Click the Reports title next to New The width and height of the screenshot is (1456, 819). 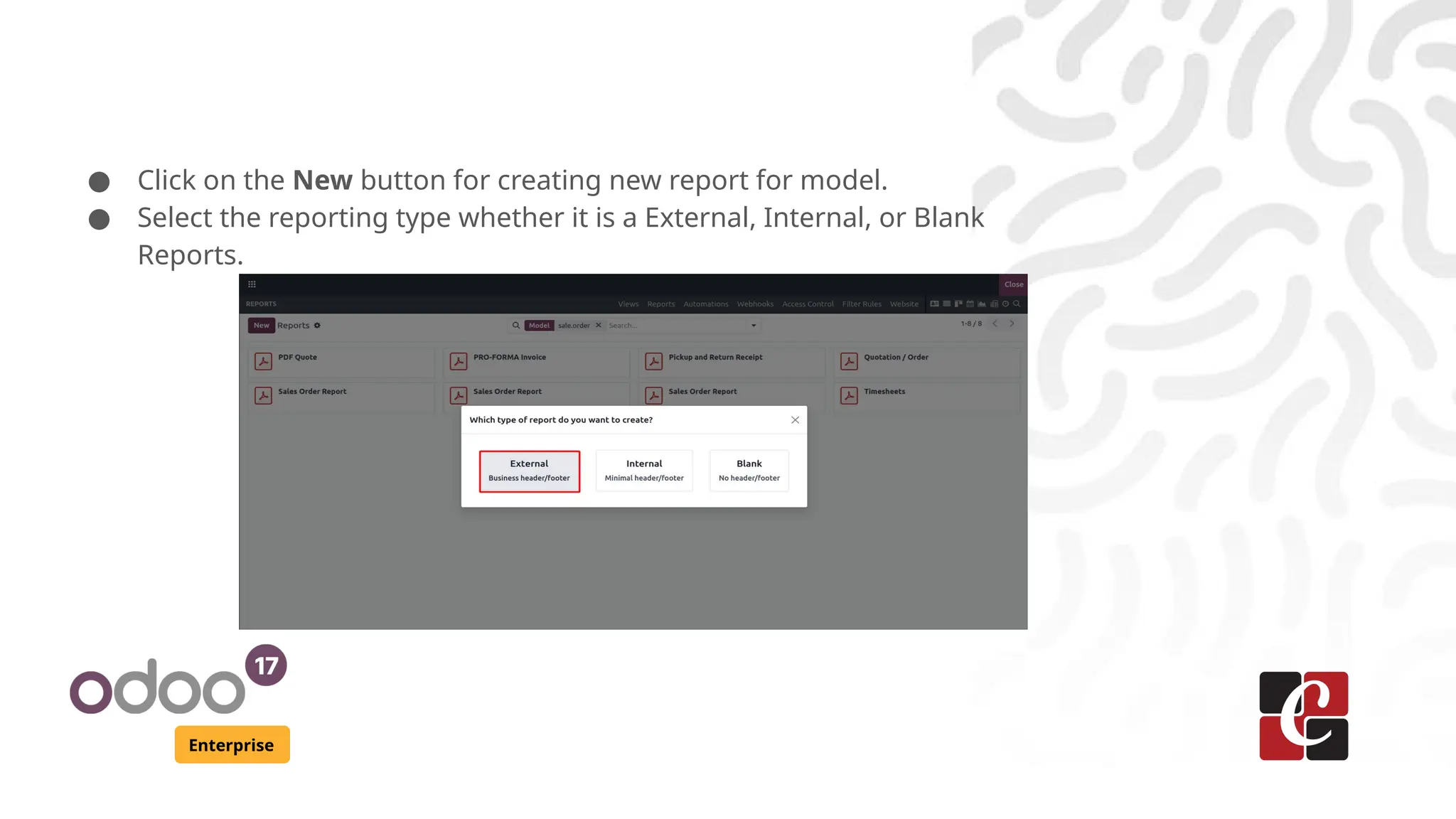(x=293, y=326)
